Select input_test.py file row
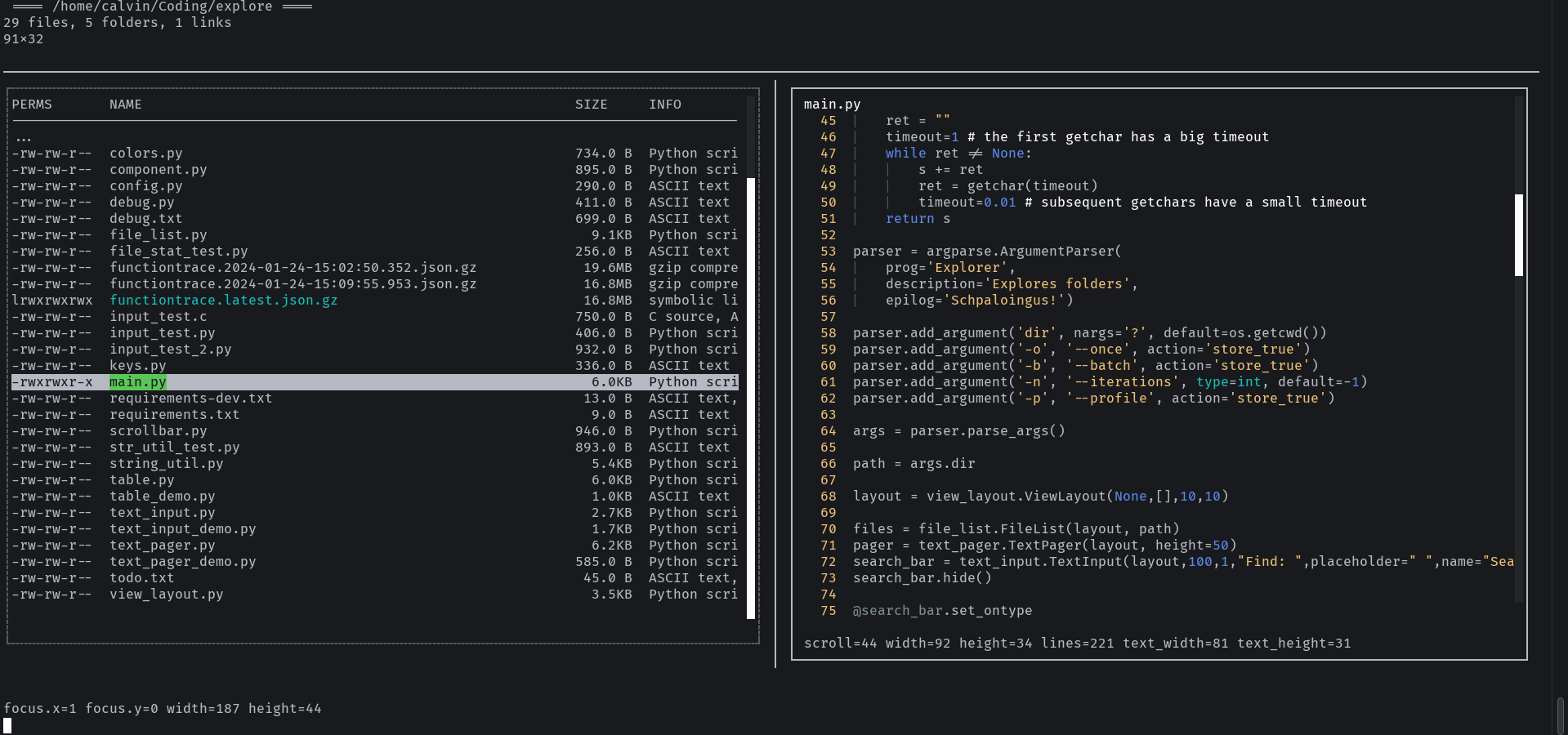 [374, 333]
